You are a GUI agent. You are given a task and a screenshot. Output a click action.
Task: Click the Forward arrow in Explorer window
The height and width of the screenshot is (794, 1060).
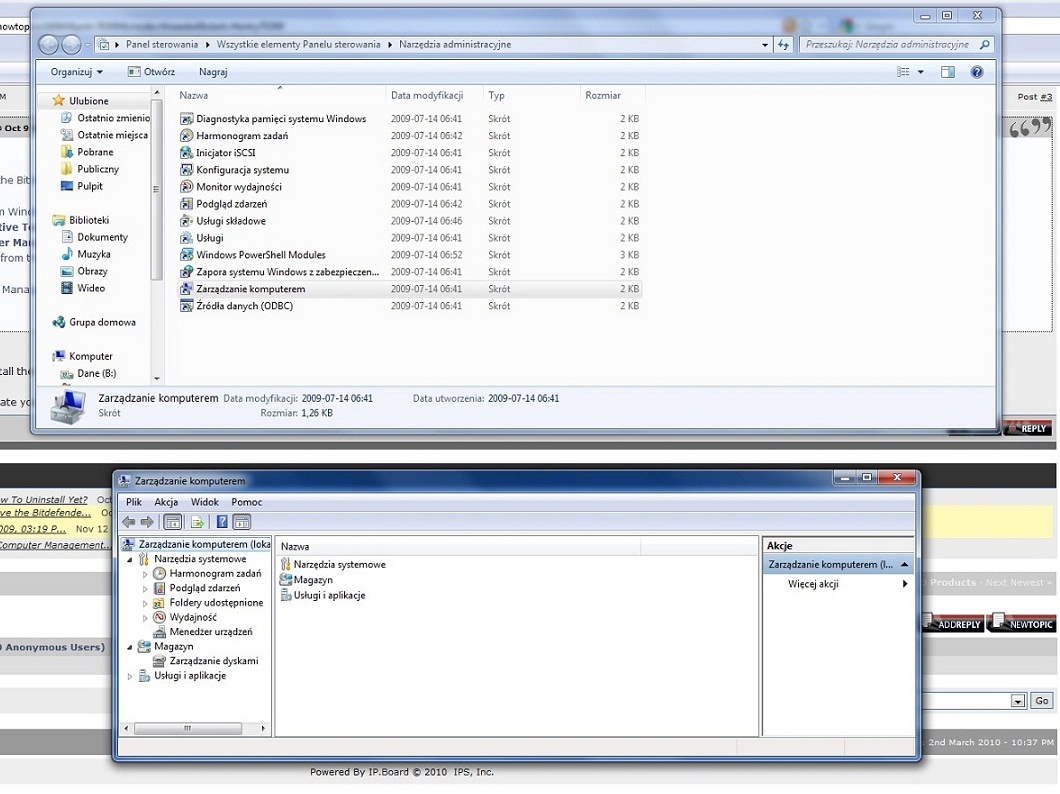tap(71, 45)
